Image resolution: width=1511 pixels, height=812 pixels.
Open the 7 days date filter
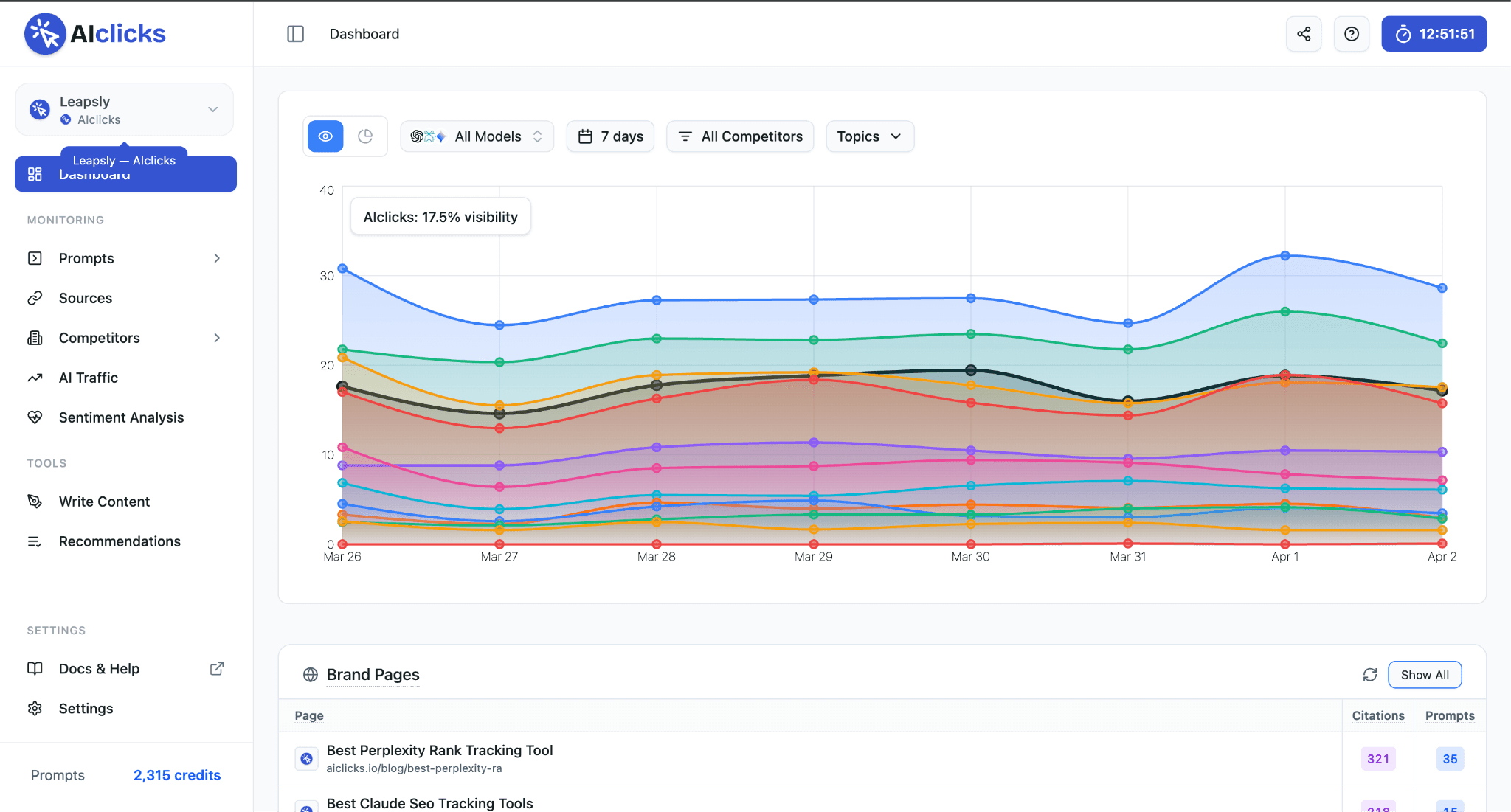coord(610,136)
